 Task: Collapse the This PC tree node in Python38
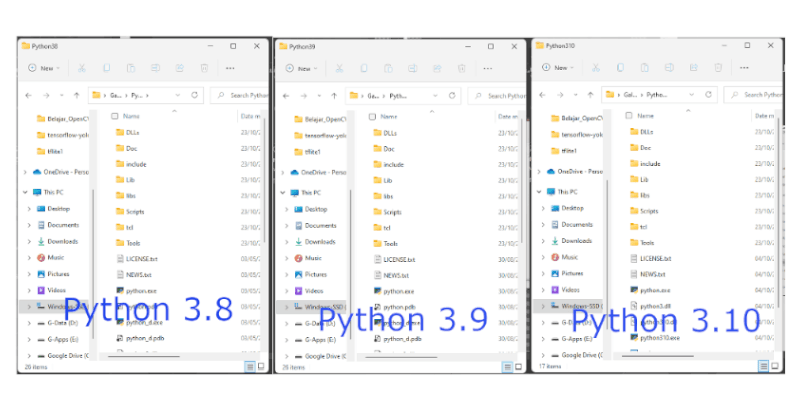point(25,192)
